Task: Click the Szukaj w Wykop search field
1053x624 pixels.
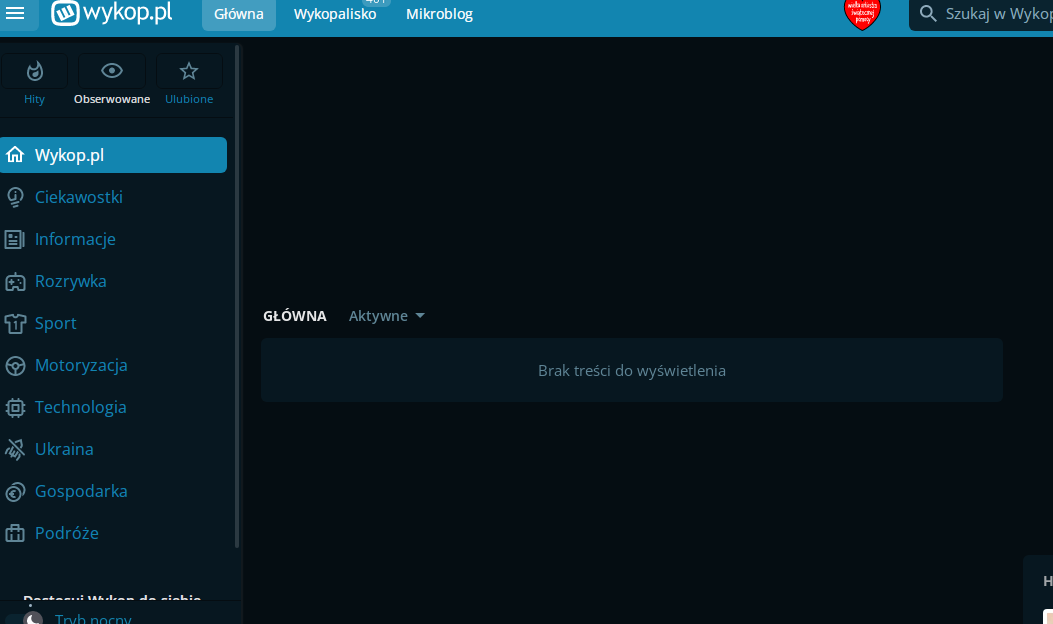Action: (990, 14)
